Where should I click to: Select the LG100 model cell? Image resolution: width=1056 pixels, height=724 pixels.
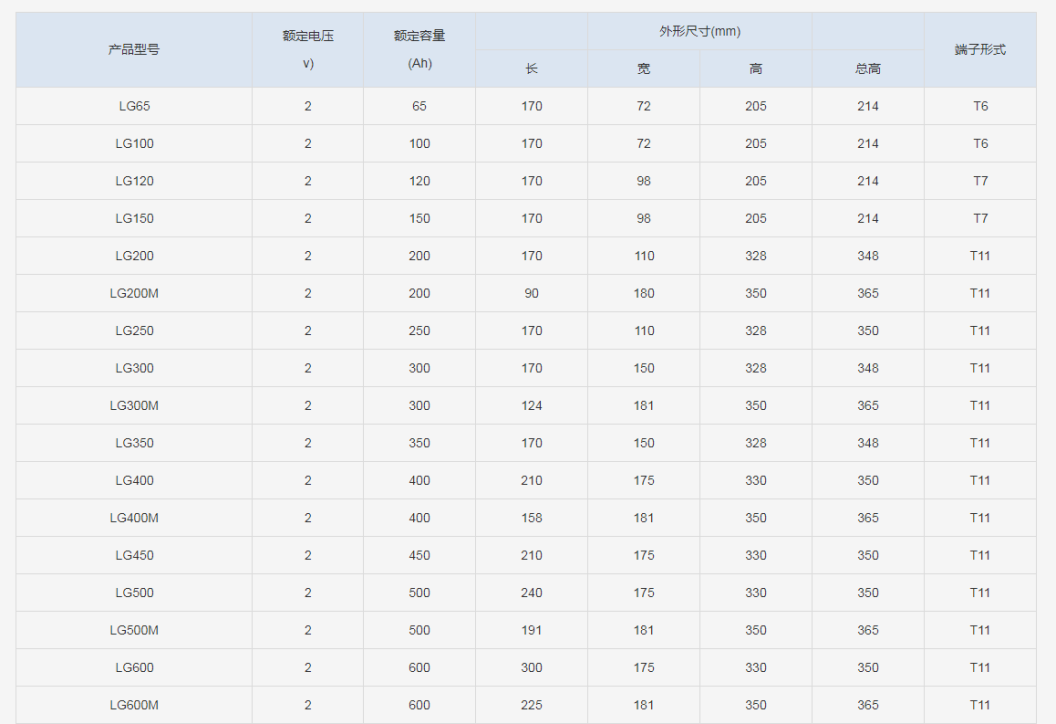[134, 143]
